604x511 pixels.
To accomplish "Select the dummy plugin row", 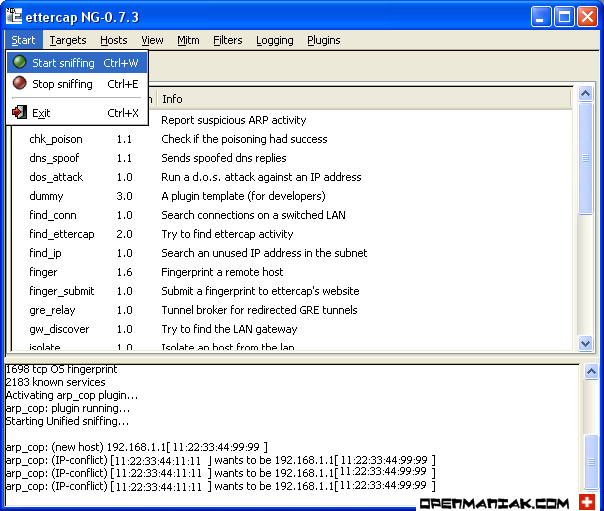I will 292,196.
